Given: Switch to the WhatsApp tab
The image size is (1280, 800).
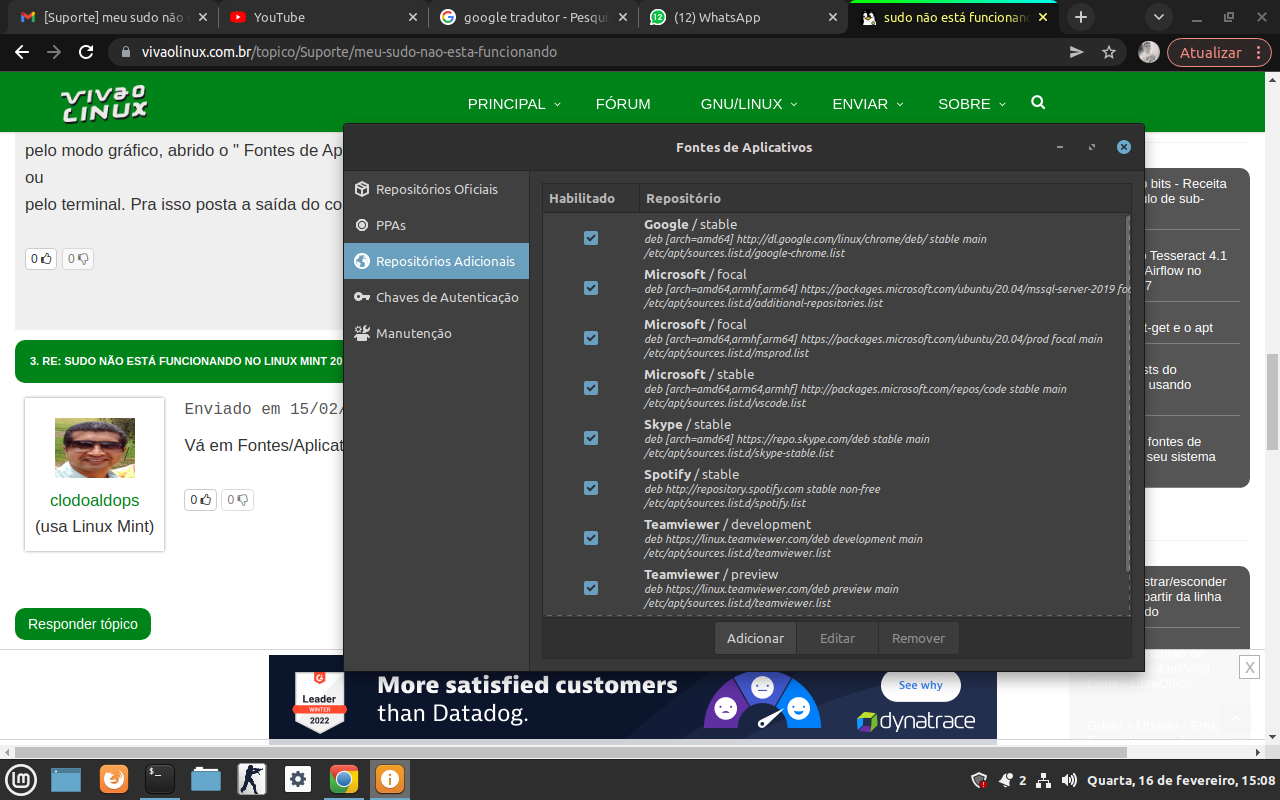Looking at the screenshot, I should point(742,18).
